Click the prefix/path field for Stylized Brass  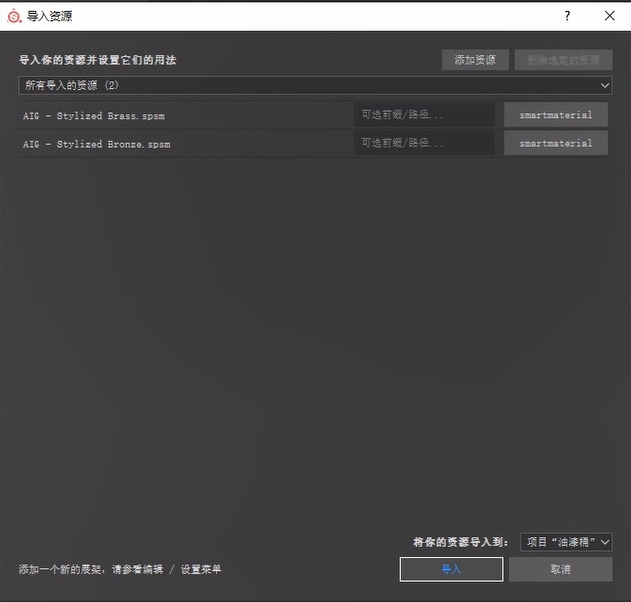point(424,115)
